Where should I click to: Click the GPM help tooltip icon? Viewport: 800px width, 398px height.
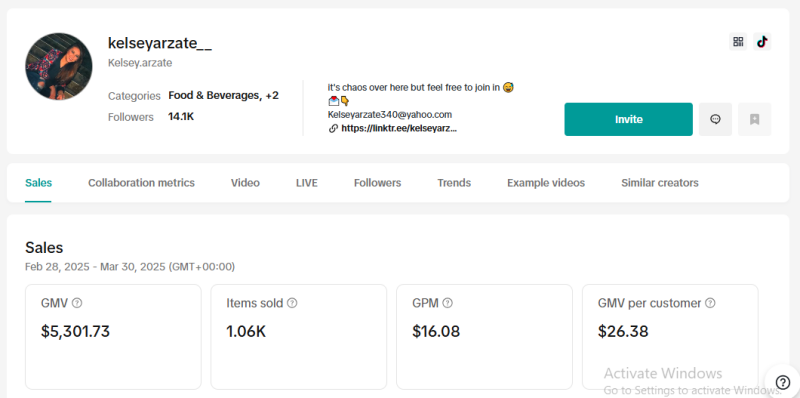(x=447, y=303)
